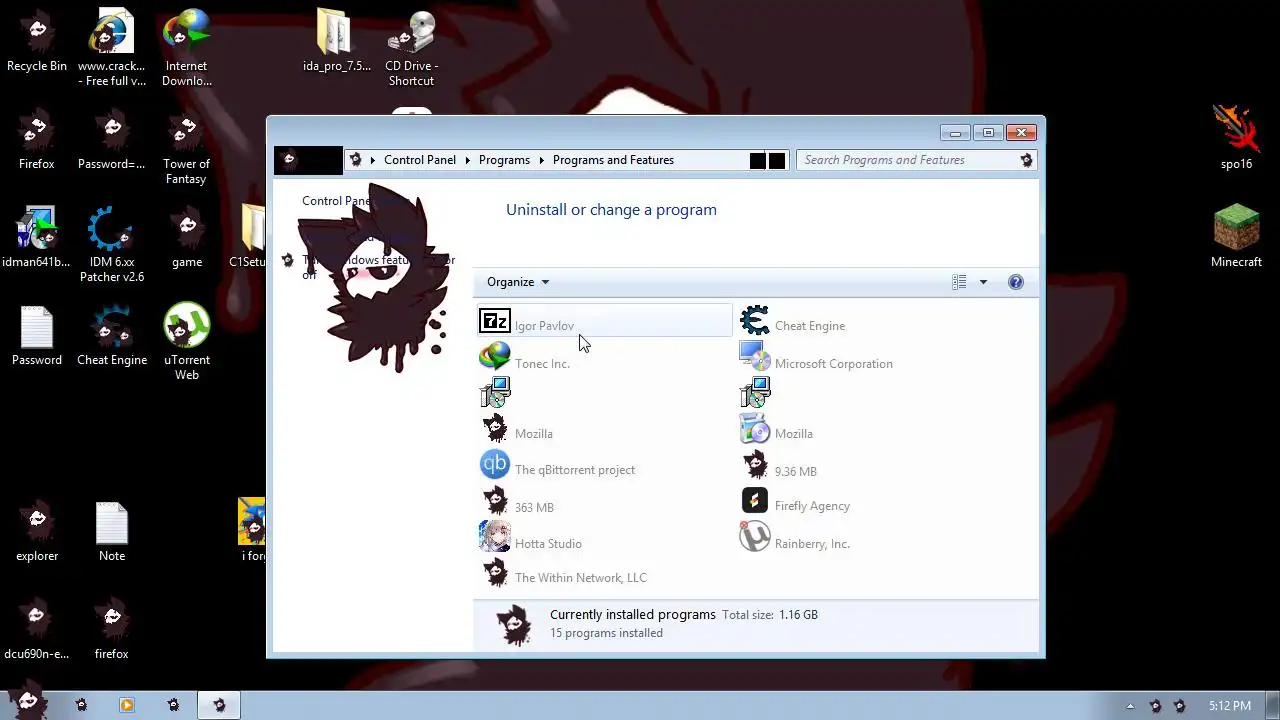Select the Hotta Studio program icon
The height and width of the screenshot is (720, 1280).
[495, 537]
